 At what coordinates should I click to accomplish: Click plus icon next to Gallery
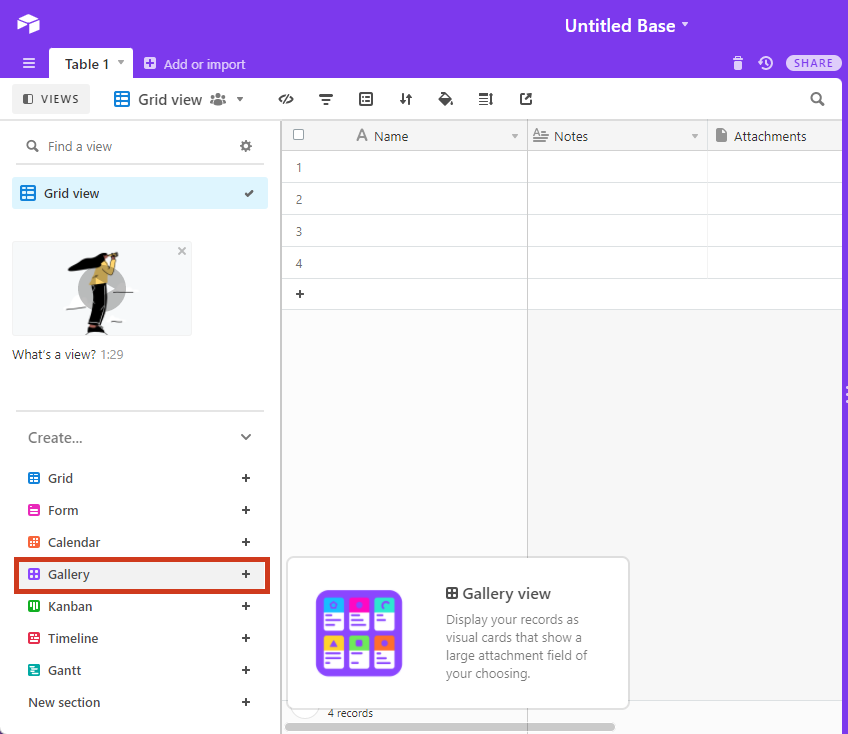(246, 574)
